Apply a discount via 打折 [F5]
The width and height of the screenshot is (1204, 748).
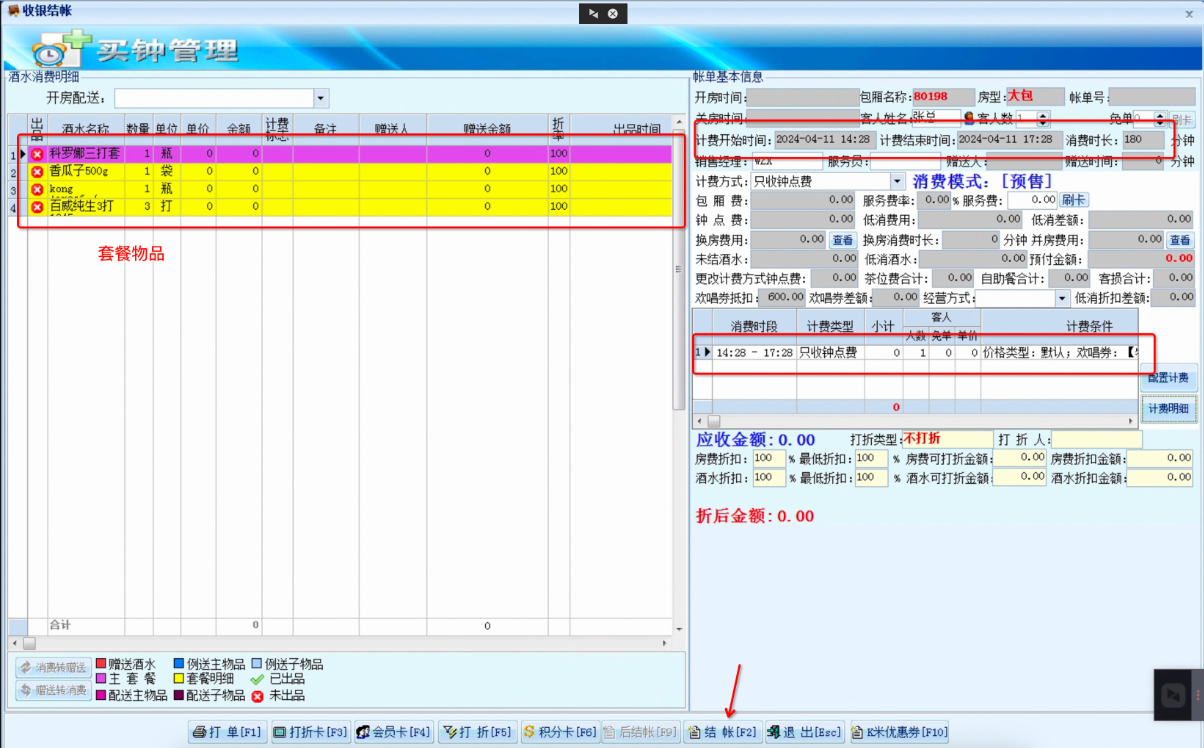(477, 732)
